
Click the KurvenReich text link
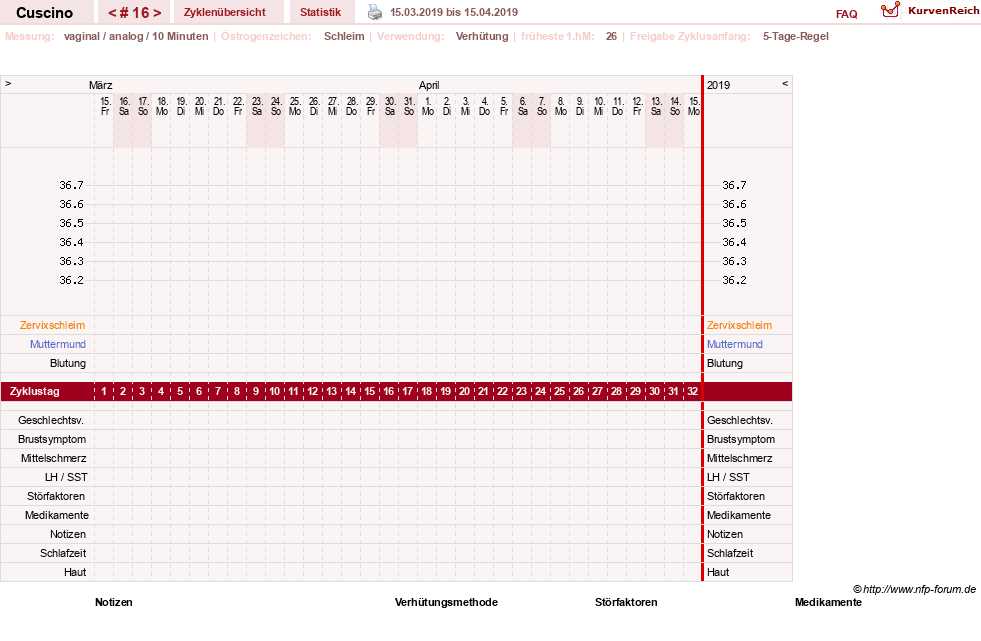click(x=943, y=11)
